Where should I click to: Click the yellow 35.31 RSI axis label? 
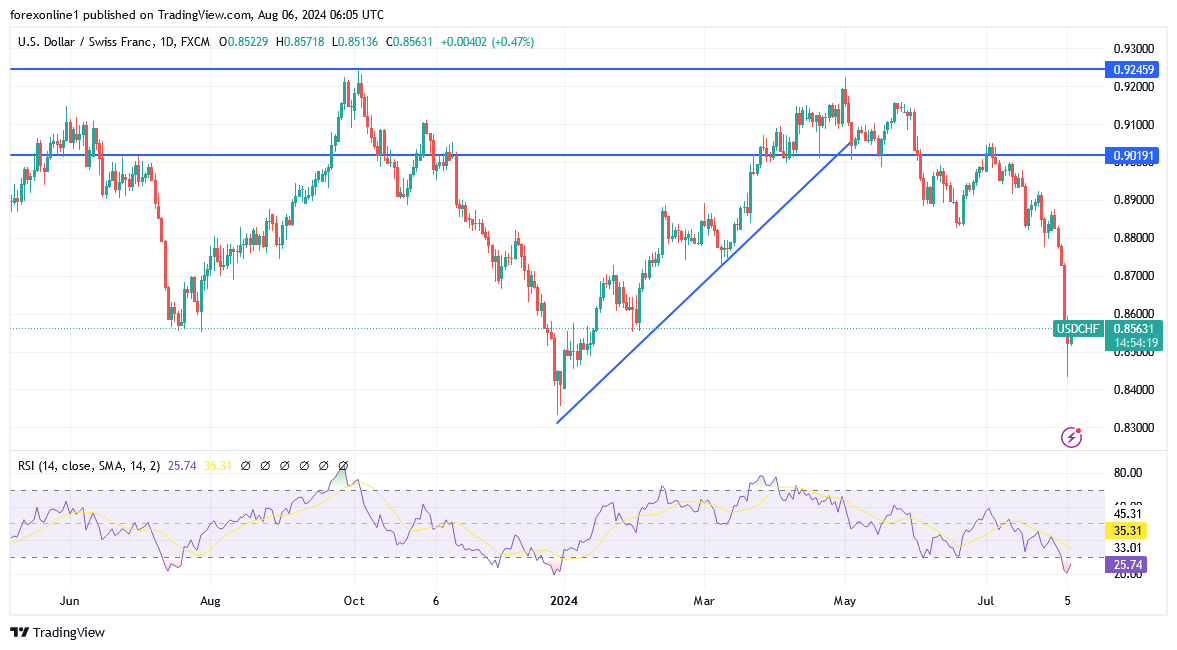1127,531
